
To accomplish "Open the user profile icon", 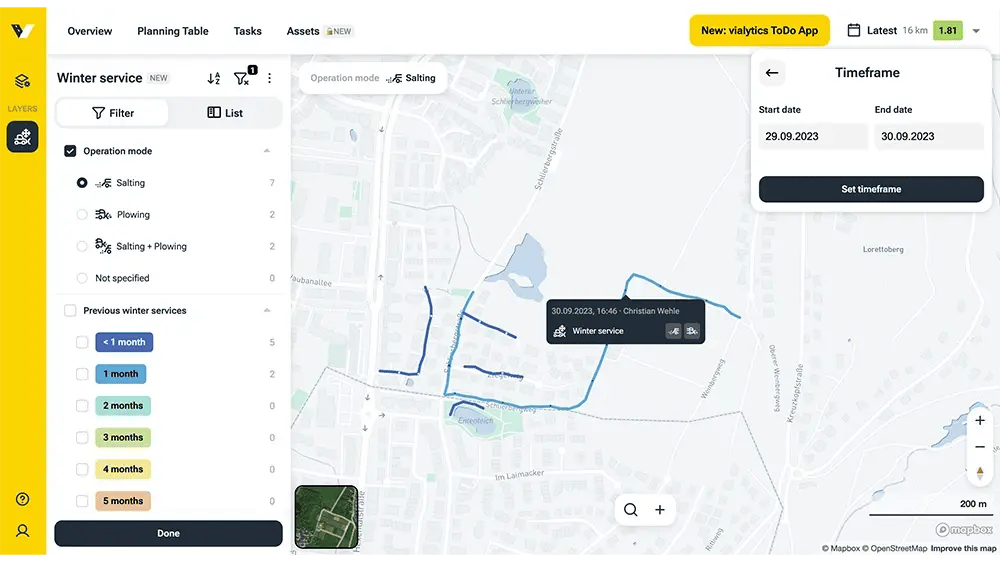I will click(x=22, y=531).
